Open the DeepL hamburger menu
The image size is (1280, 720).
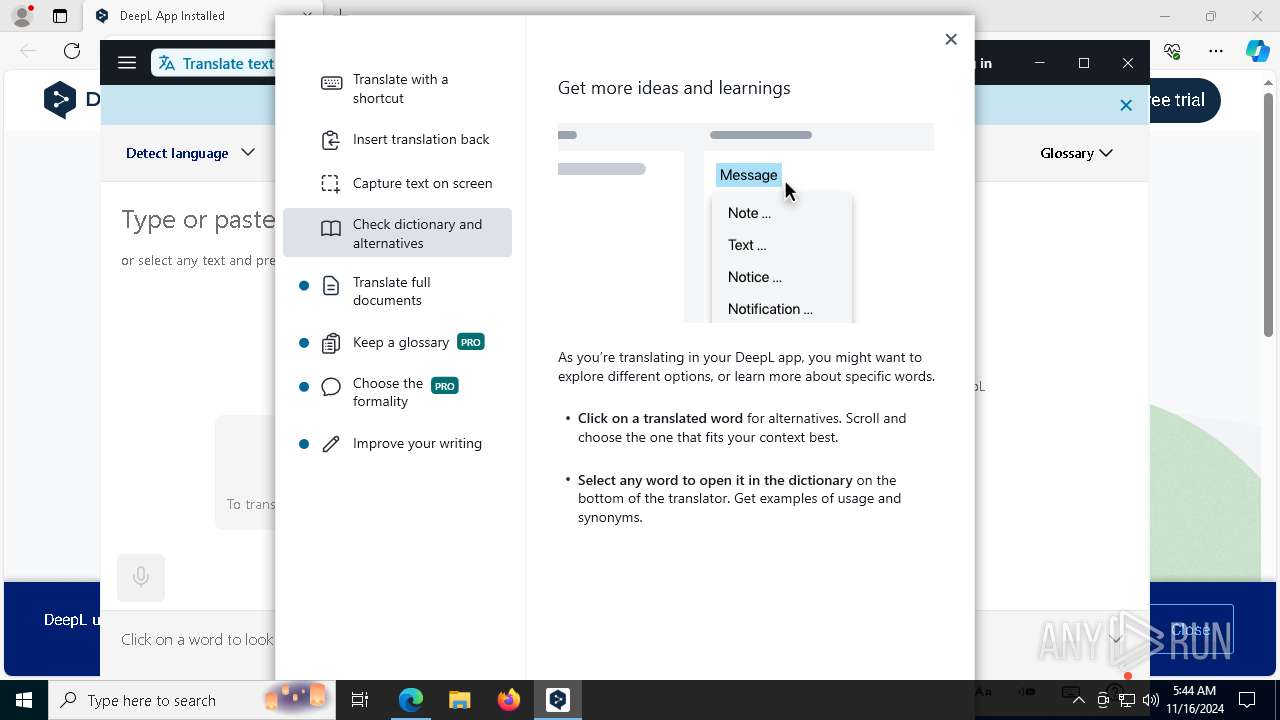pos(127,63)
